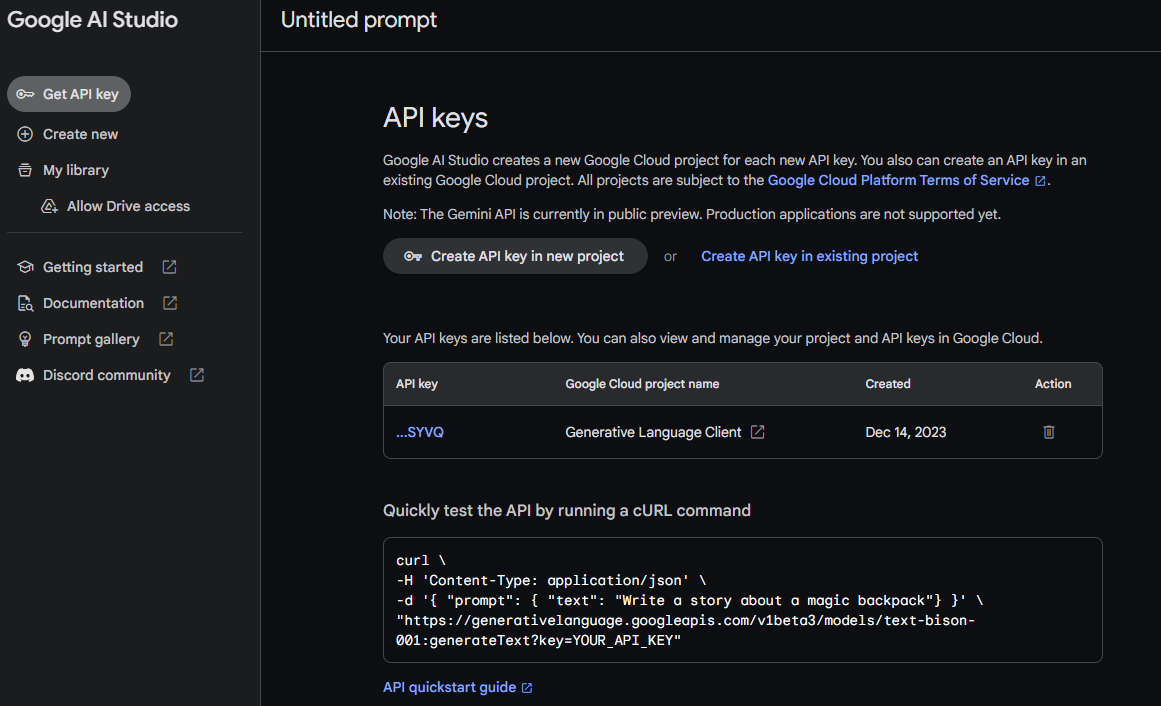Click the Drive icon beside Allow Drive access
1161x706 pixels.
(x=49, y=206)
